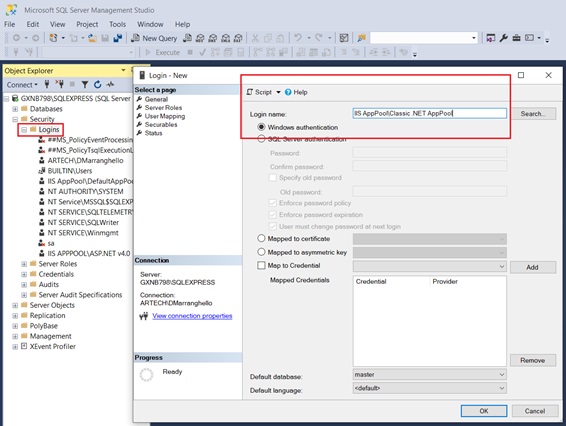Click the New Query toolbar button

(x=154, y=38)
